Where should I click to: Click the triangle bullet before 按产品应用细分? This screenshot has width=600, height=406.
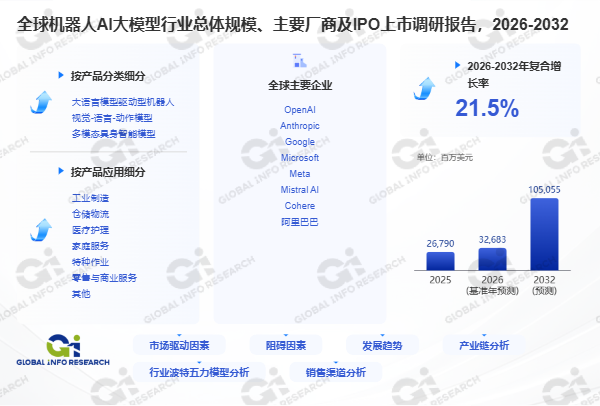[60, 171]
